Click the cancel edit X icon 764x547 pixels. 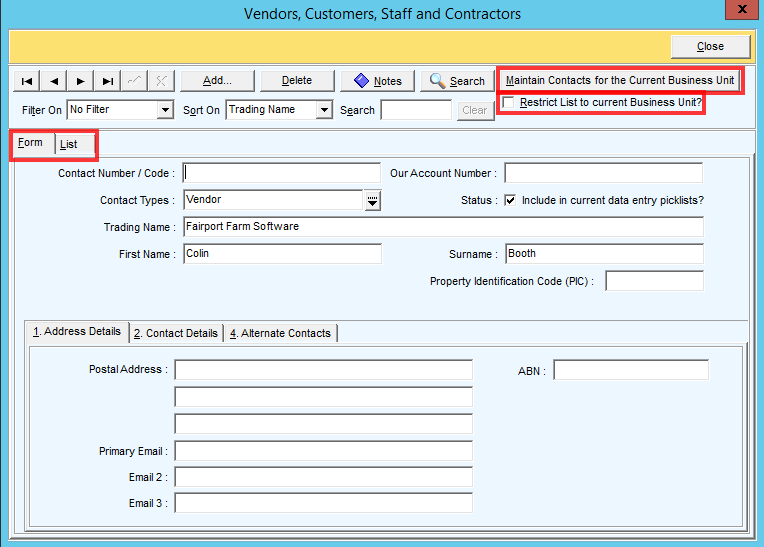(x=161, y=81)
